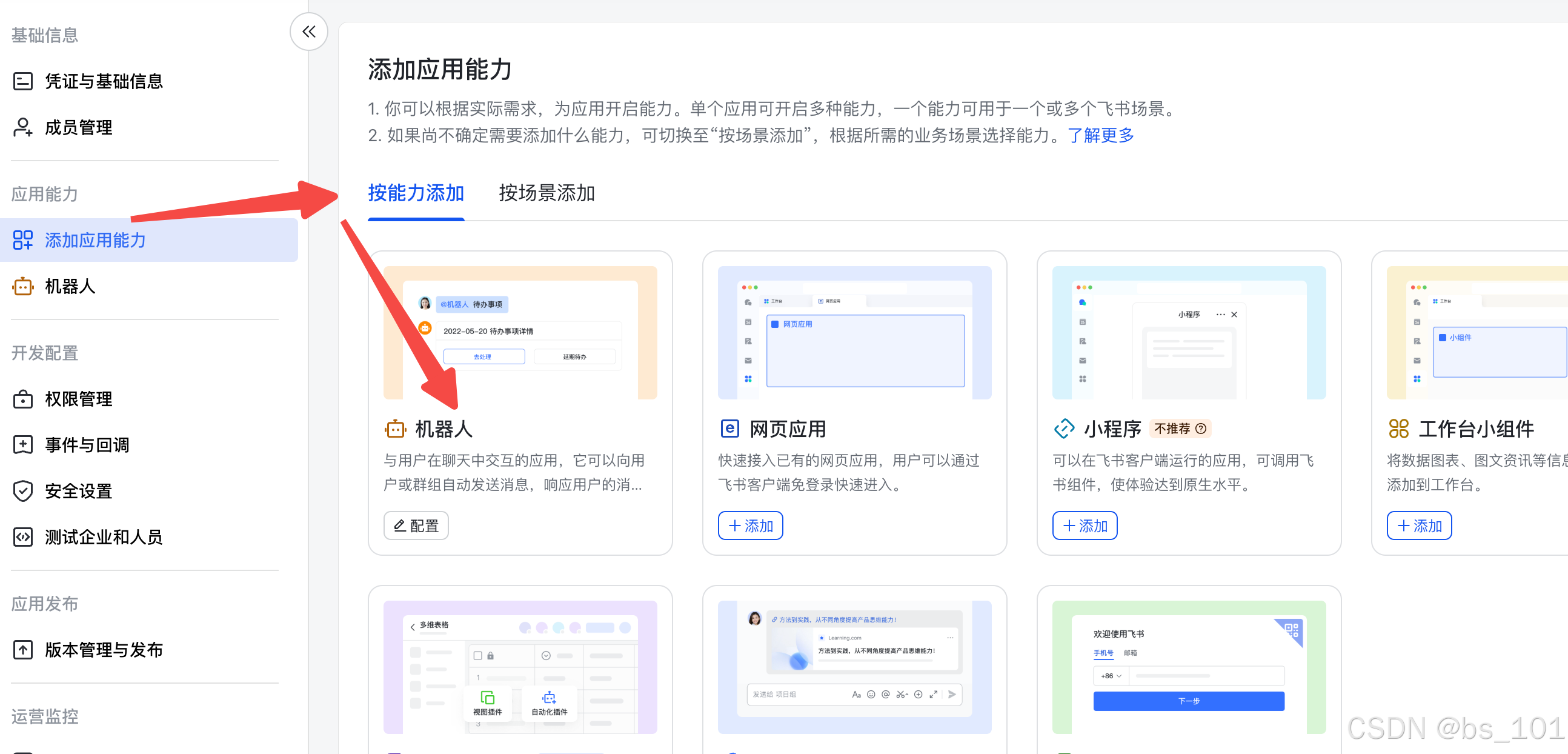Click the 小程序 card preview image

[x=1189, y=333]
